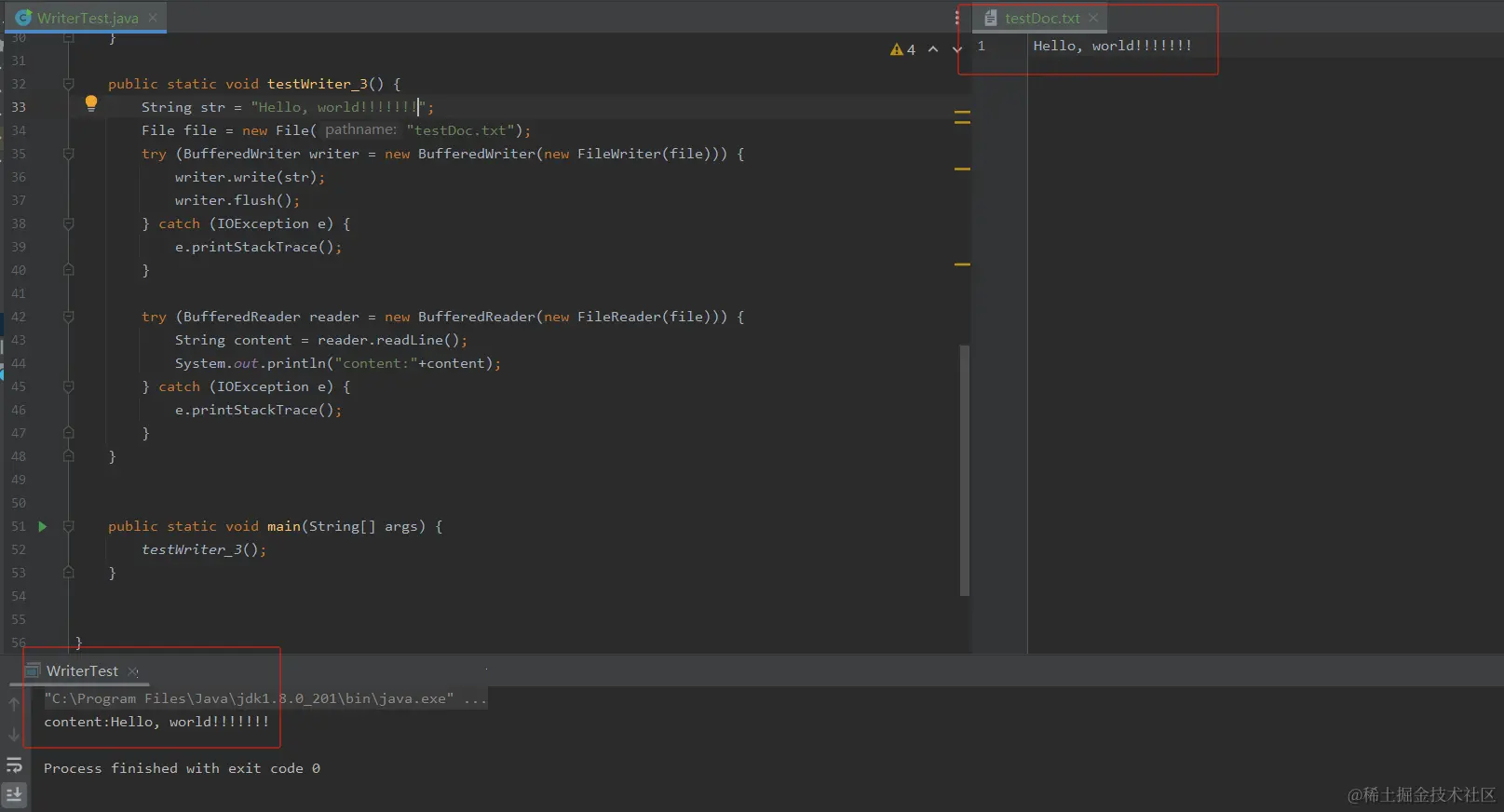Collapse the main method at line 51

[x=68, y=526]
